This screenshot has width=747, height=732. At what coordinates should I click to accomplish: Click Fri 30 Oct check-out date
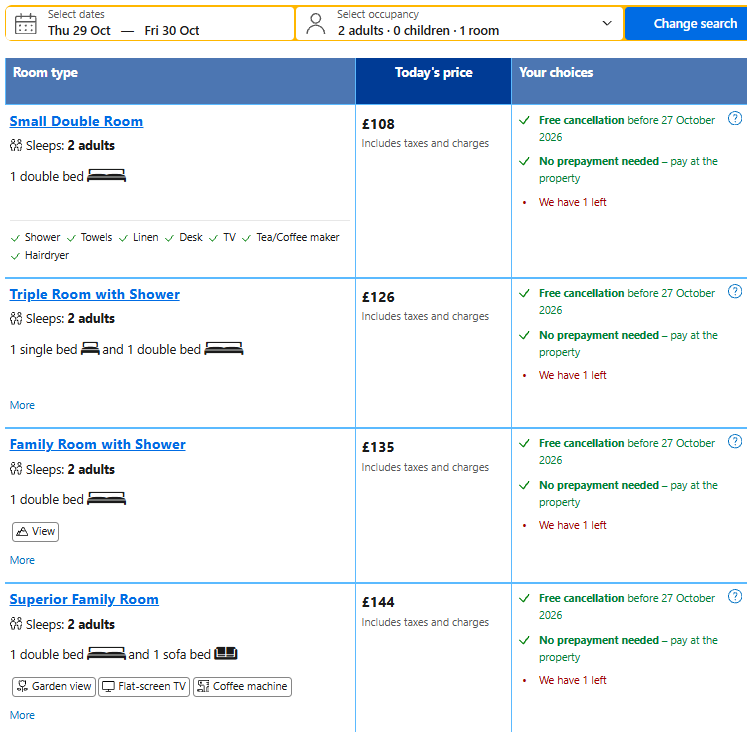click(x=172, y=30)
